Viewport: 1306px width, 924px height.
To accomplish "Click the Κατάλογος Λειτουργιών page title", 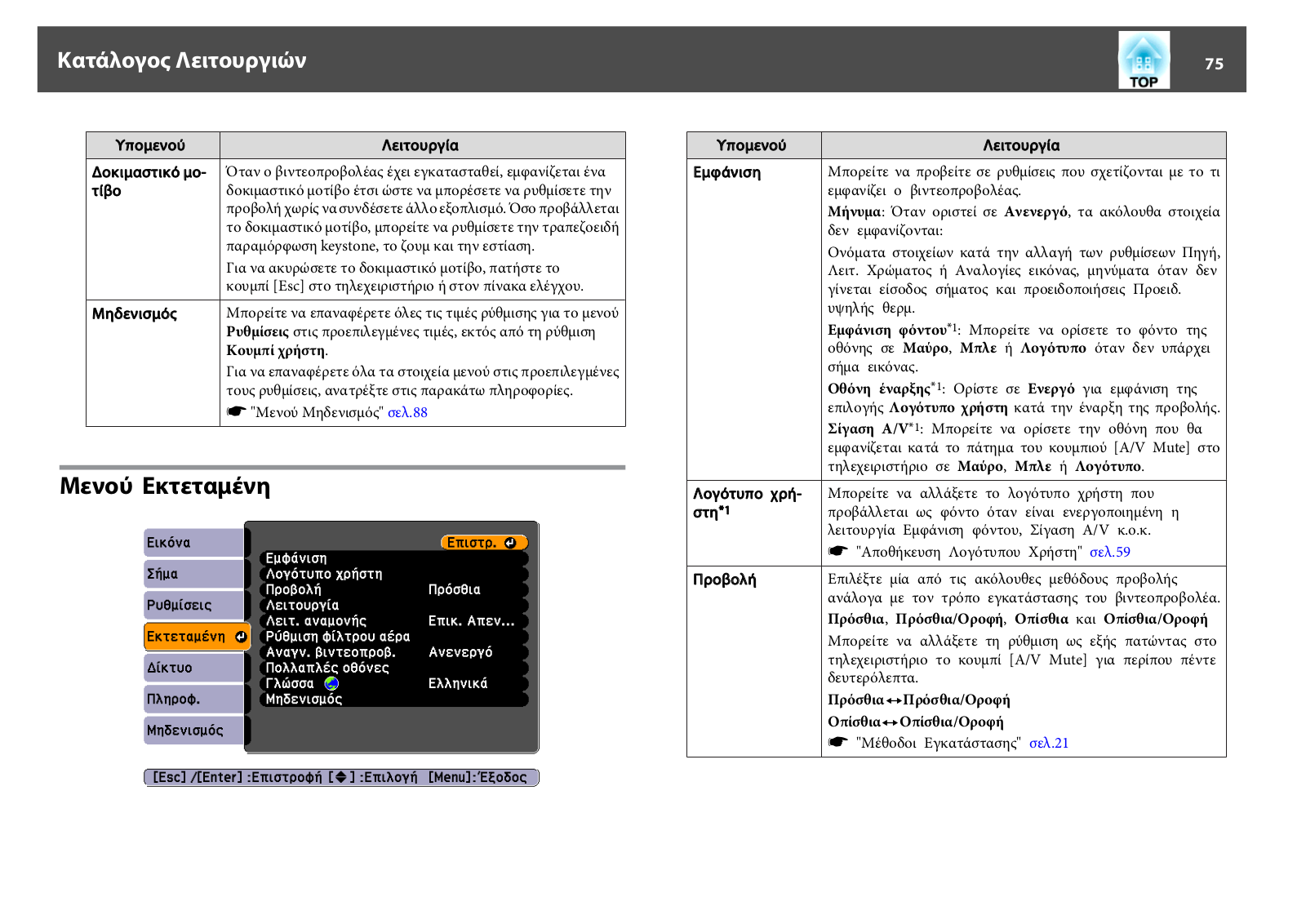I will point(182,60).
